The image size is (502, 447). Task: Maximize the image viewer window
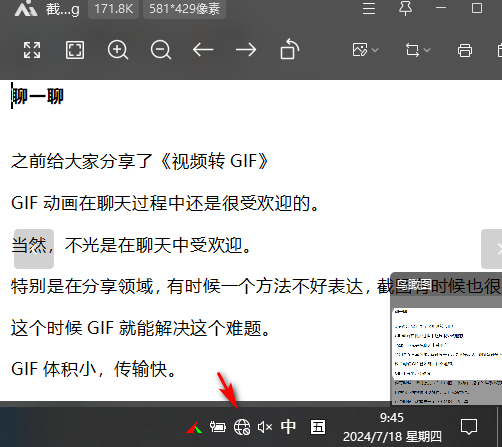[x=477, y=8]
